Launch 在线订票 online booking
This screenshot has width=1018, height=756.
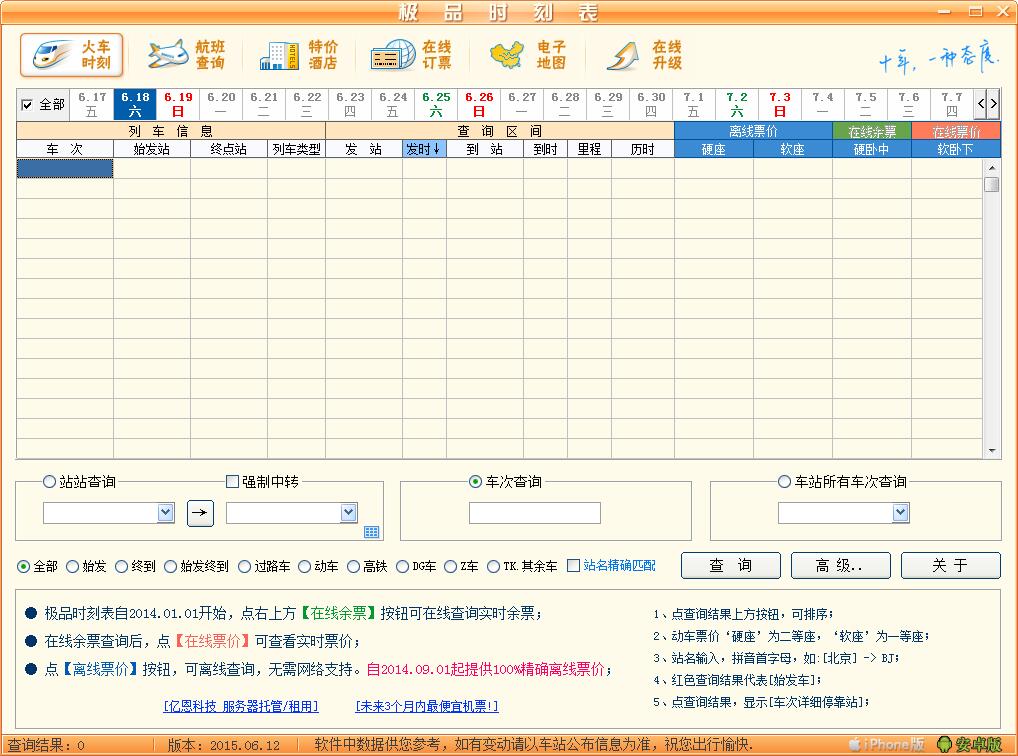click(x=412, y=55)
